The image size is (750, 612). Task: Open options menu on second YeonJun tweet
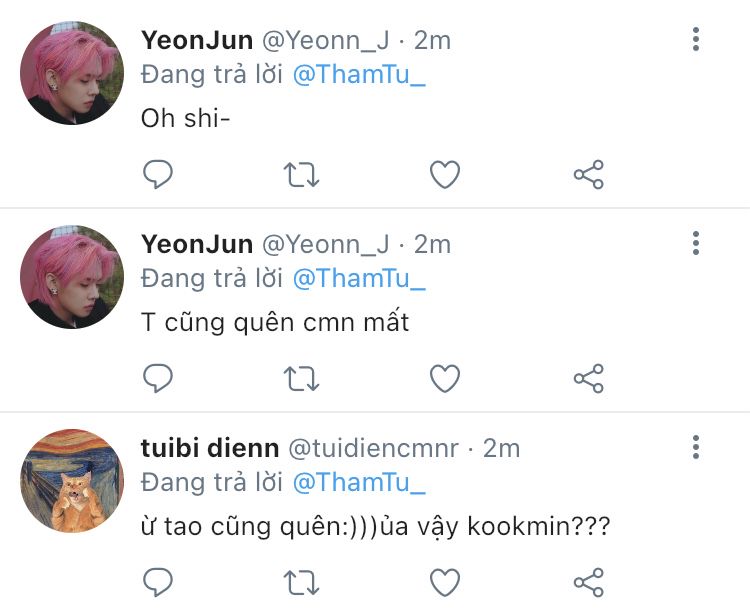pyautogui.click(x=696, y=243)
